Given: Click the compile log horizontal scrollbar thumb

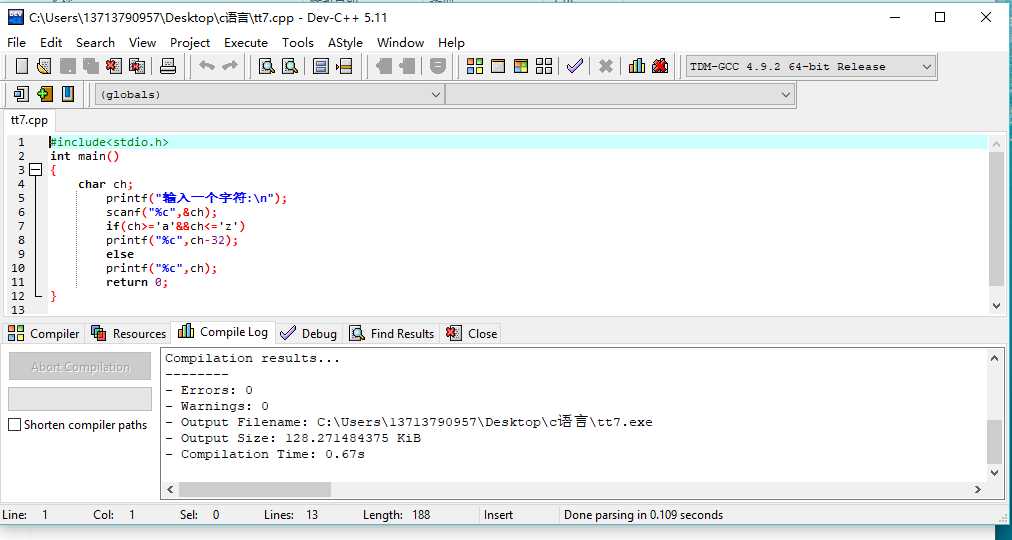Looking at the screenshot, I should tap(255, 490).
